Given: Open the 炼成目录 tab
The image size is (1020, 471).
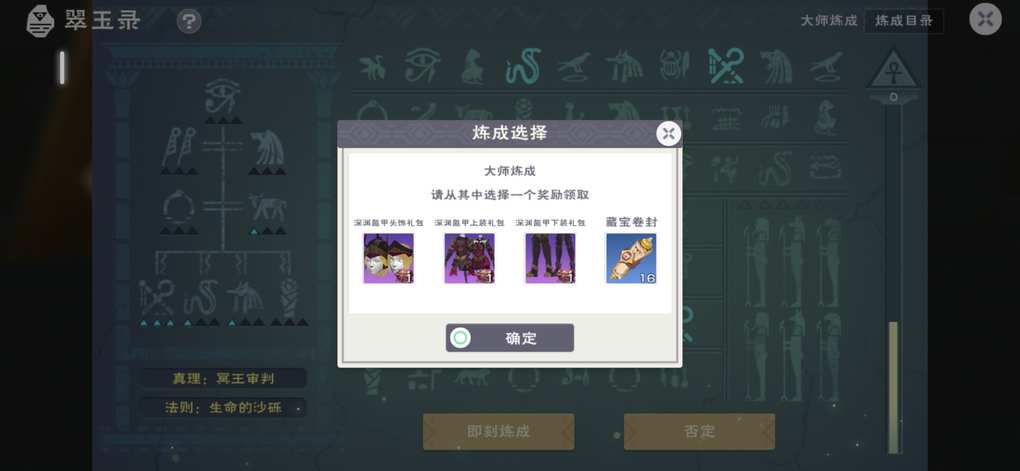Looking at the screenshot, I should [x=904, y=21].
